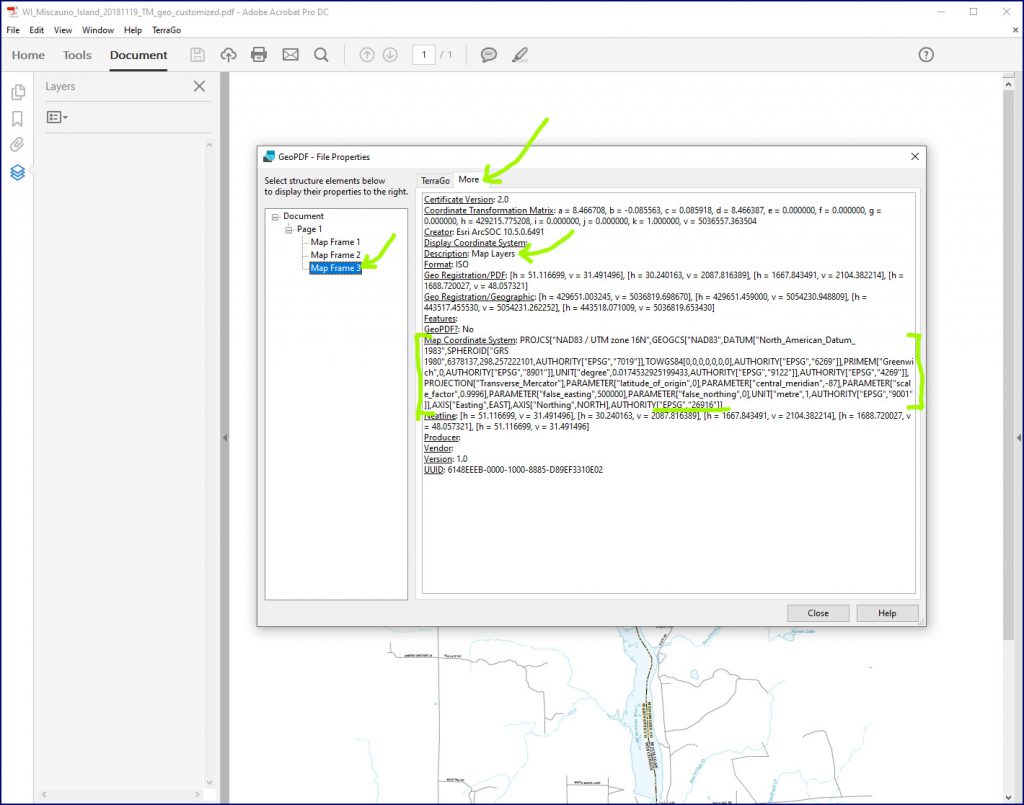Select the Layers sidebar icon
Viewport: 1024px width, 805px height.
pyautogui.click(x=18, y=172)
